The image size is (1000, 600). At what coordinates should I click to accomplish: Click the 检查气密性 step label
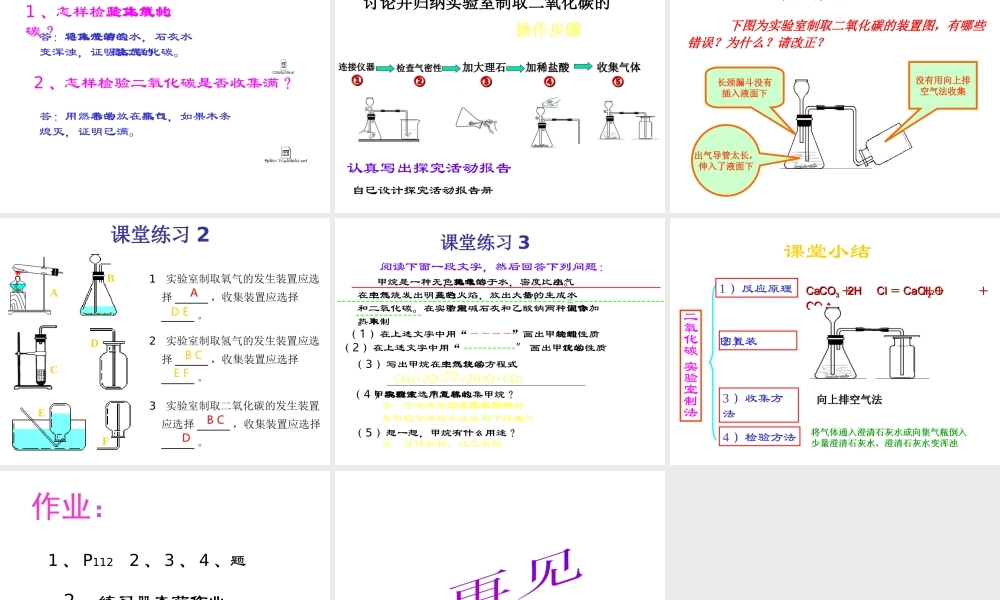419,68
